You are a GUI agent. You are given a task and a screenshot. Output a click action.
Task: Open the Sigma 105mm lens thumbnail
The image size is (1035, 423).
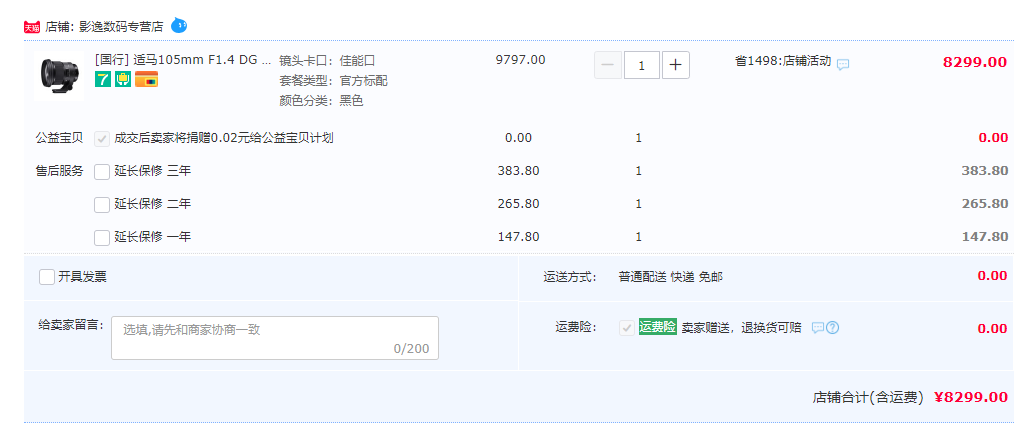59,77
